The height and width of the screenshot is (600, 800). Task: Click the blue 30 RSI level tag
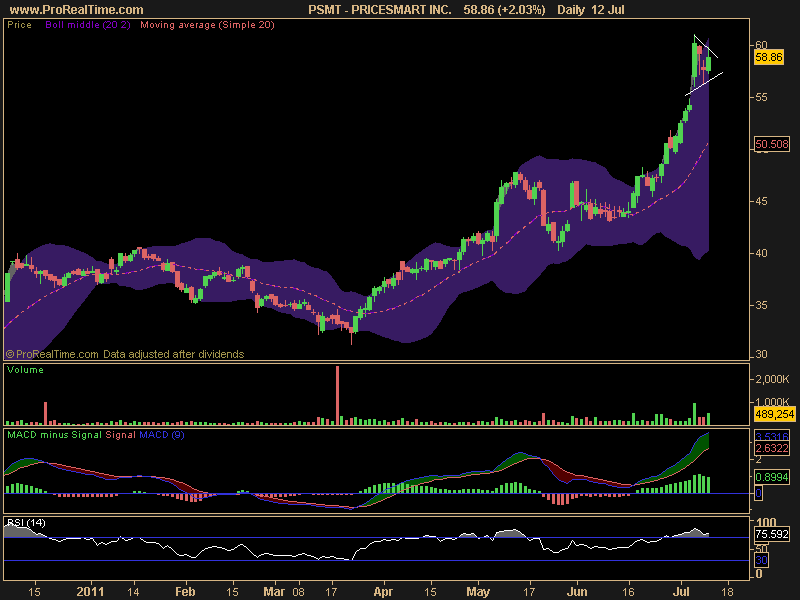pos(761,560)
